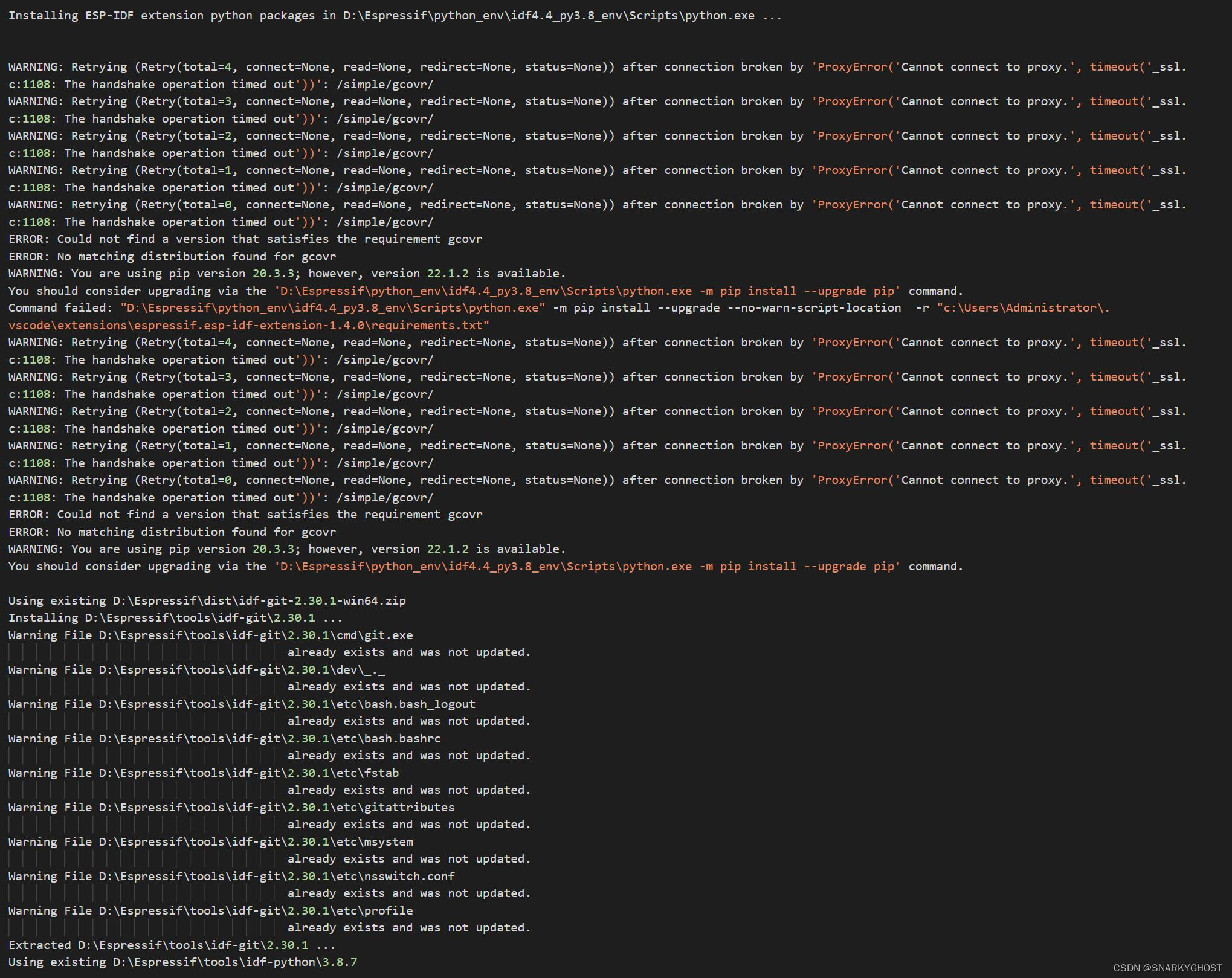Click the etc\nsswitch.conf warning path

tap(231, 876)
